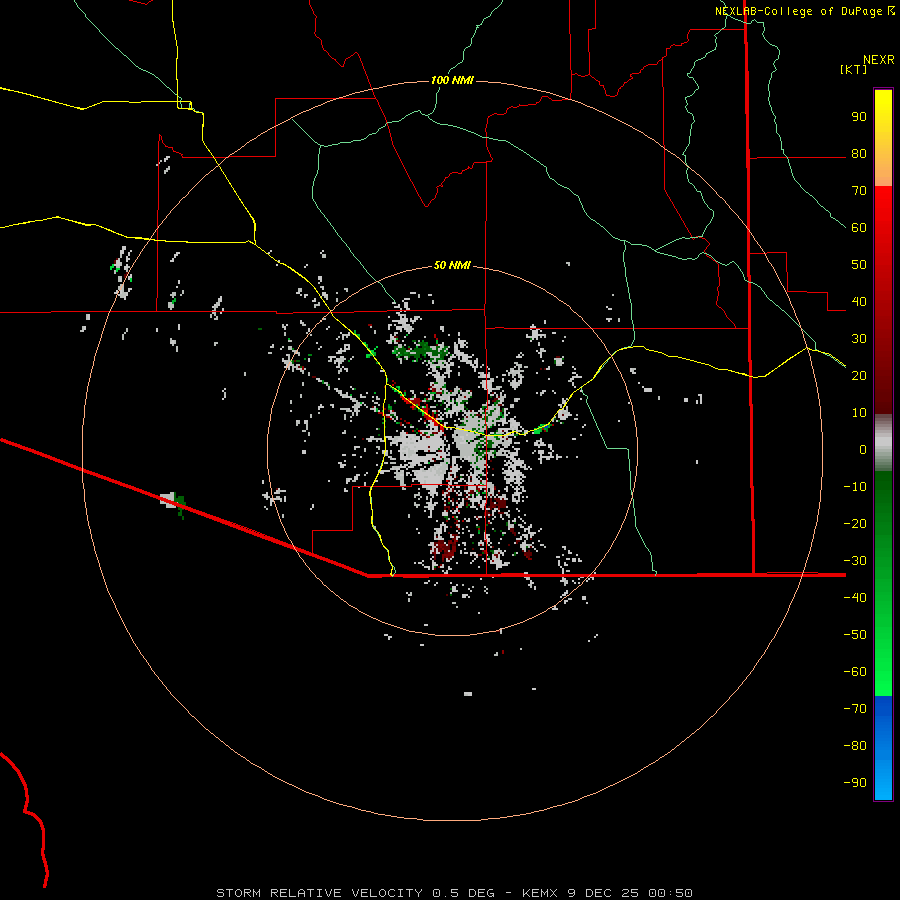Click the positive 60 scale value
The width and height of the screenshot is (900, 900).
(859, 227)
